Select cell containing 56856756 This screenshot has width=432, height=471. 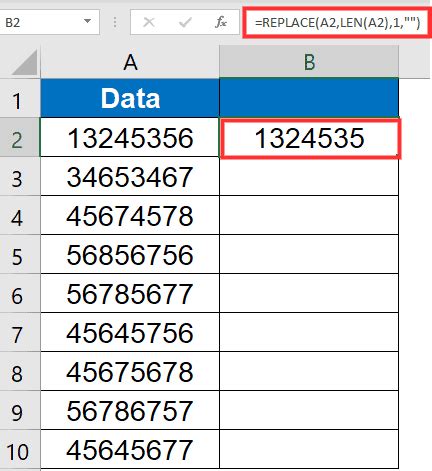130,255
